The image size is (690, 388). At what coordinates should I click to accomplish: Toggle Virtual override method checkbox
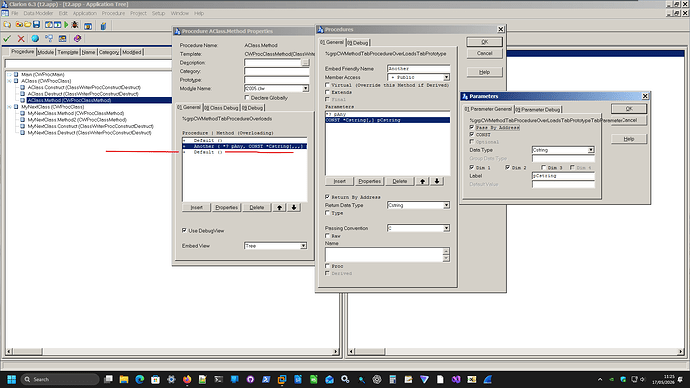tap(327, 85)
